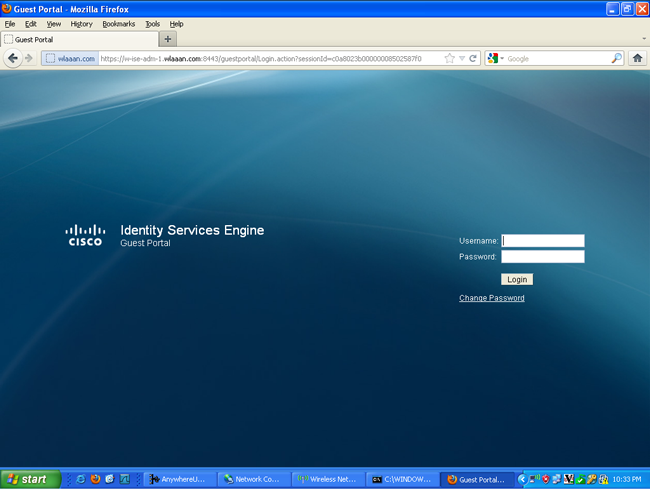This screenshot has height=489, width=650.
Task: Launch Internet Explorer from Quick Launch
Action: click(81, 479)
